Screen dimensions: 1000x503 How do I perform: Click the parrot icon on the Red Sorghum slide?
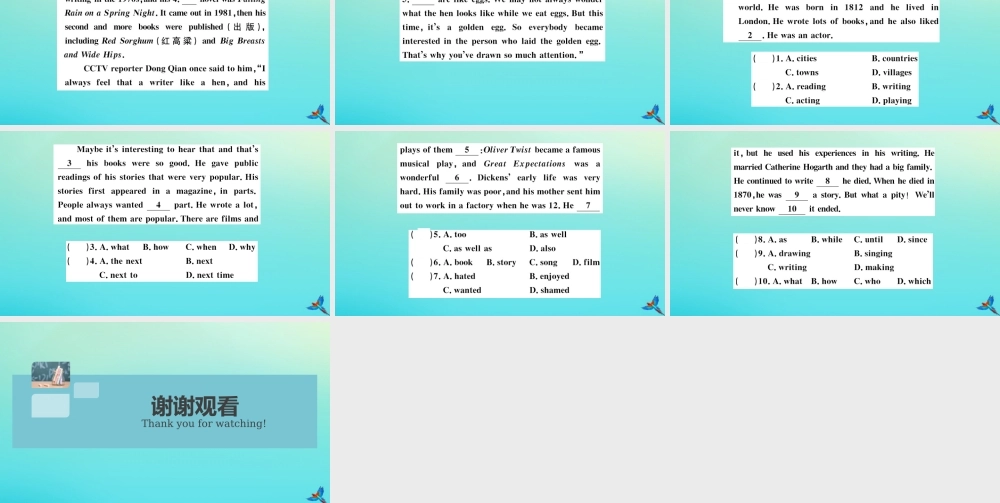(x=318, y=114)
